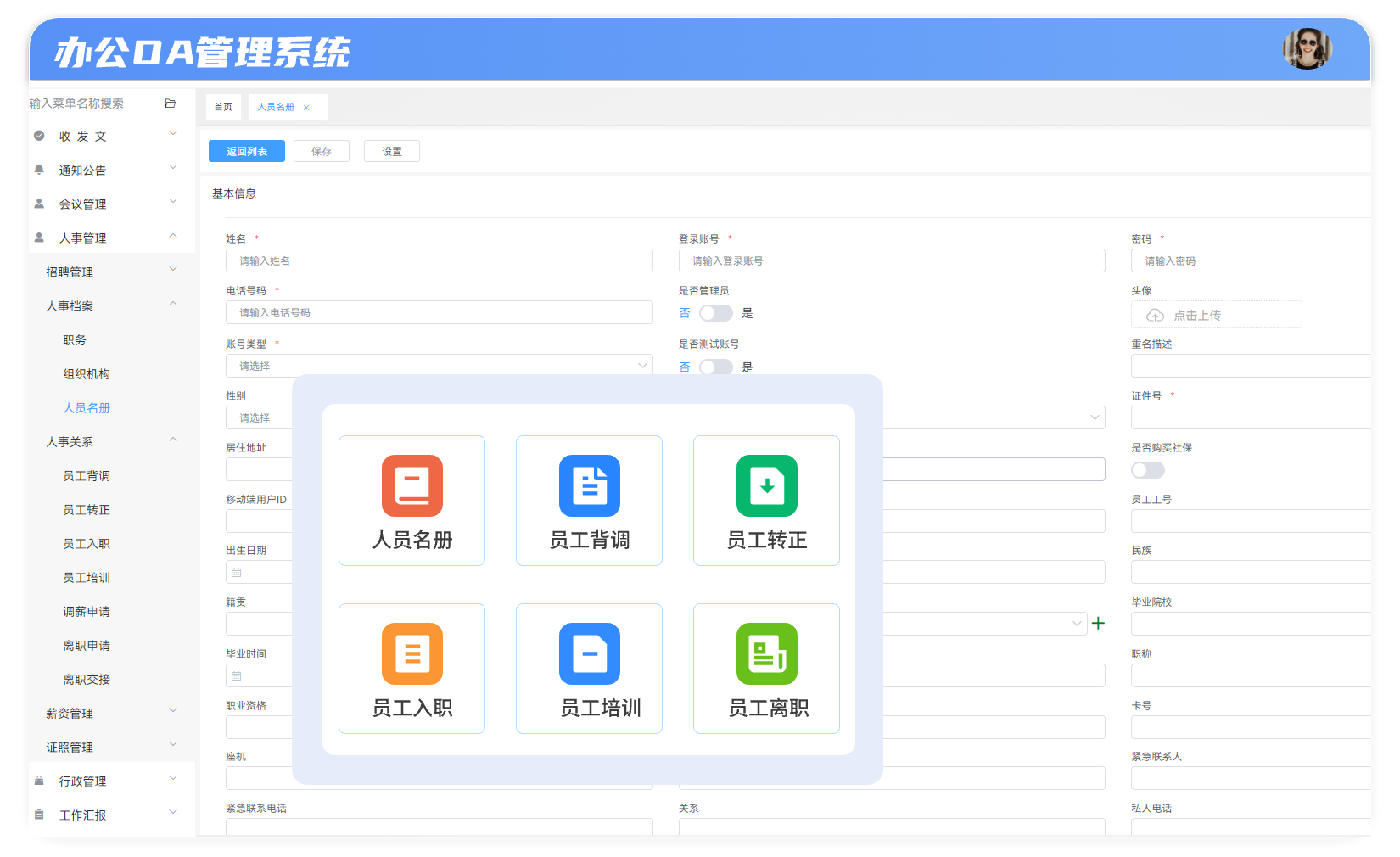The width and height of the screenshot is (1400, 857).
Task: Click the 工作汇报 sidebar icon
Action: click(x=39, y=815)
